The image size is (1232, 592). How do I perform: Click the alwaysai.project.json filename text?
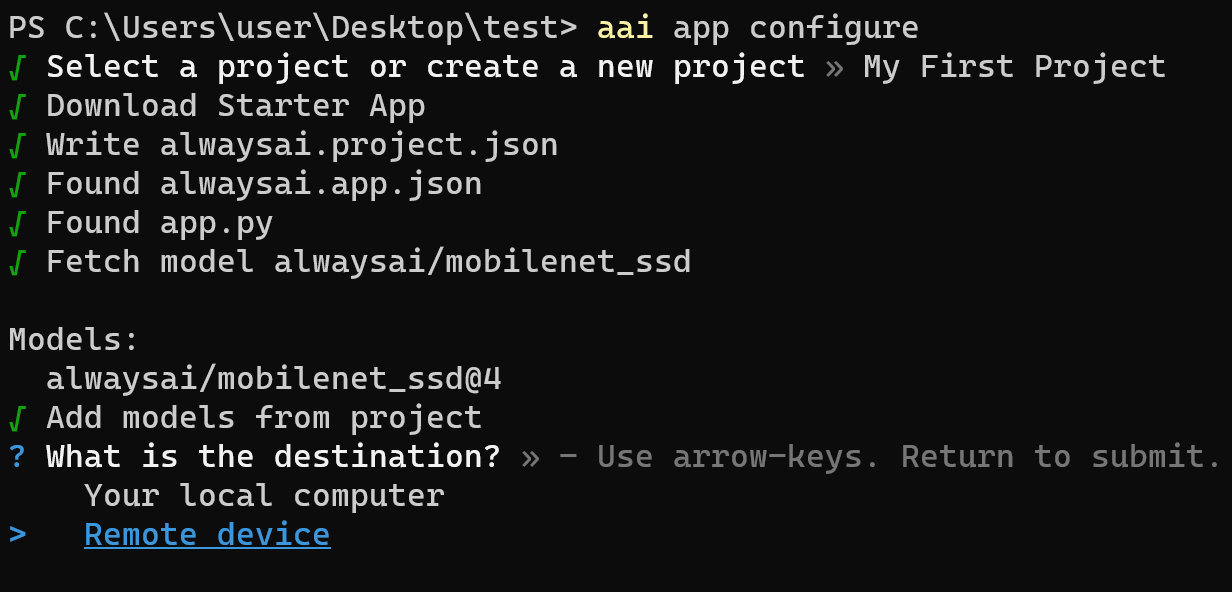point(359,145)
